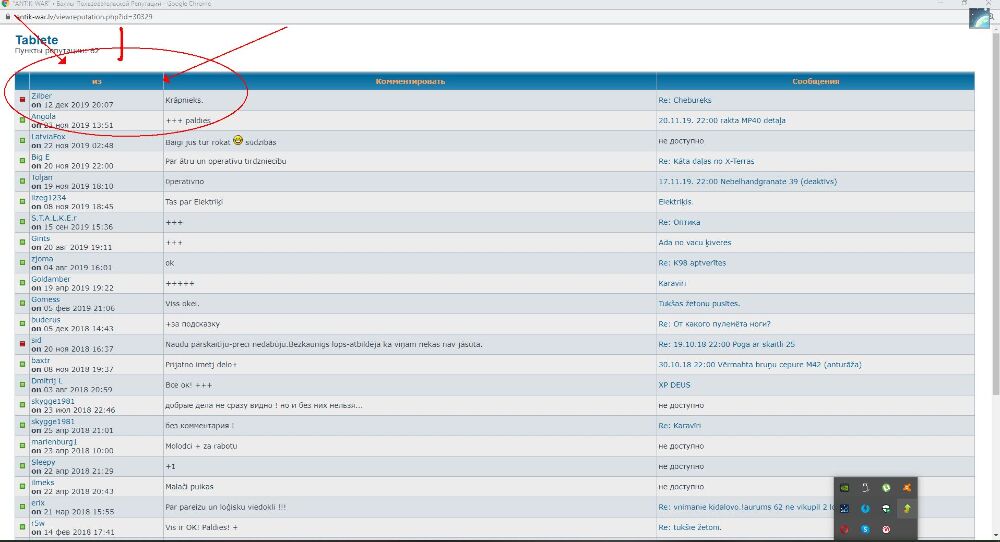Viewport: 1000px width, 542px height.
Task: Open 'Re: 19.10.18 22:00 Poga ar skaitli 25' link
Action: (x=726, y=344)
